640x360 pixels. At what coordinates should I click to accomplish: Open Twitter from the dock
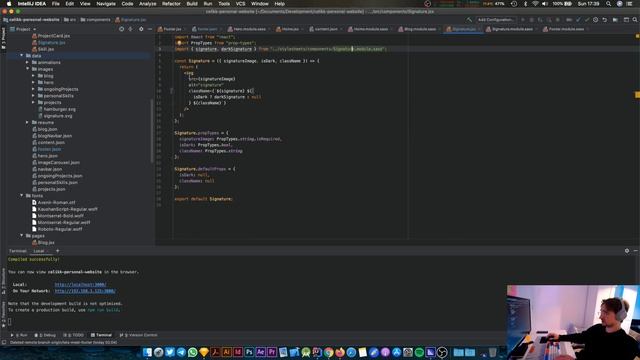pyautogui.click(x=170, y=352)
